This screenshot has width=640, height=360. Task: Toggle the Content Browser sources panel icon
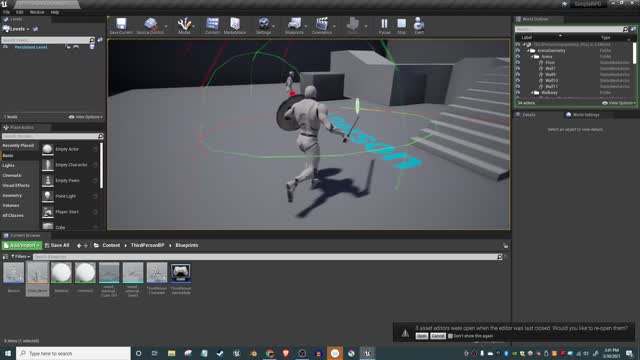point(5,257)
